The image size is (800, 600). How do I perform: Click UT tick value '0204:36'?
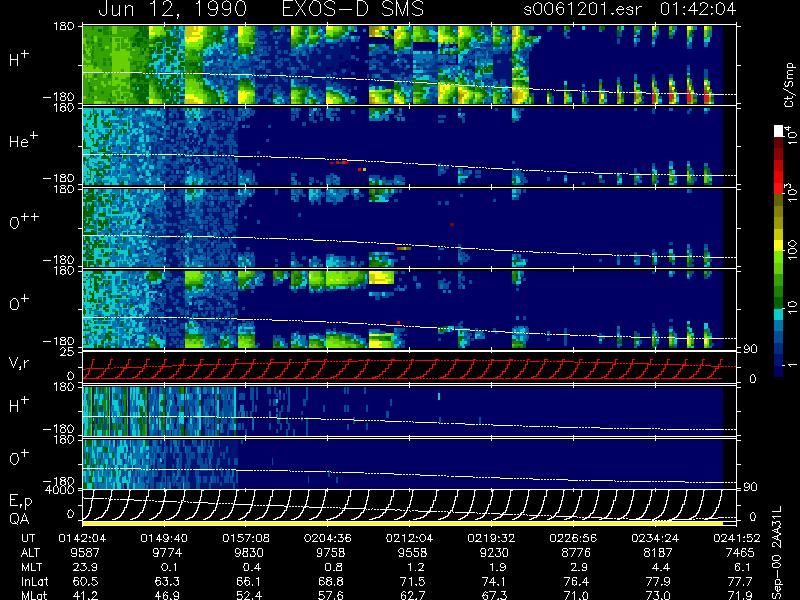[x=328, y=538]
